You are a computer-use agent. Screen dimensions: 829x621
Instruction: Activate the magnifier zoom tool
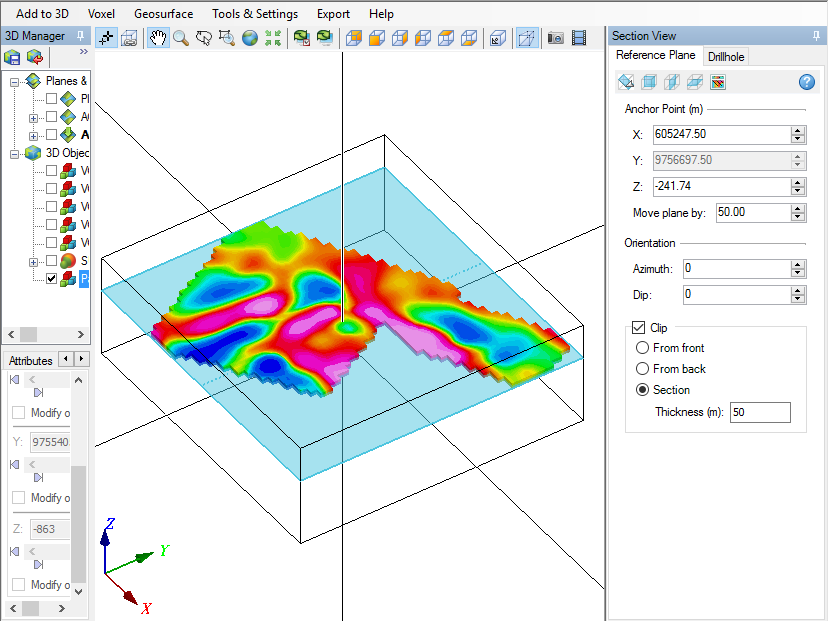[181, 38]
